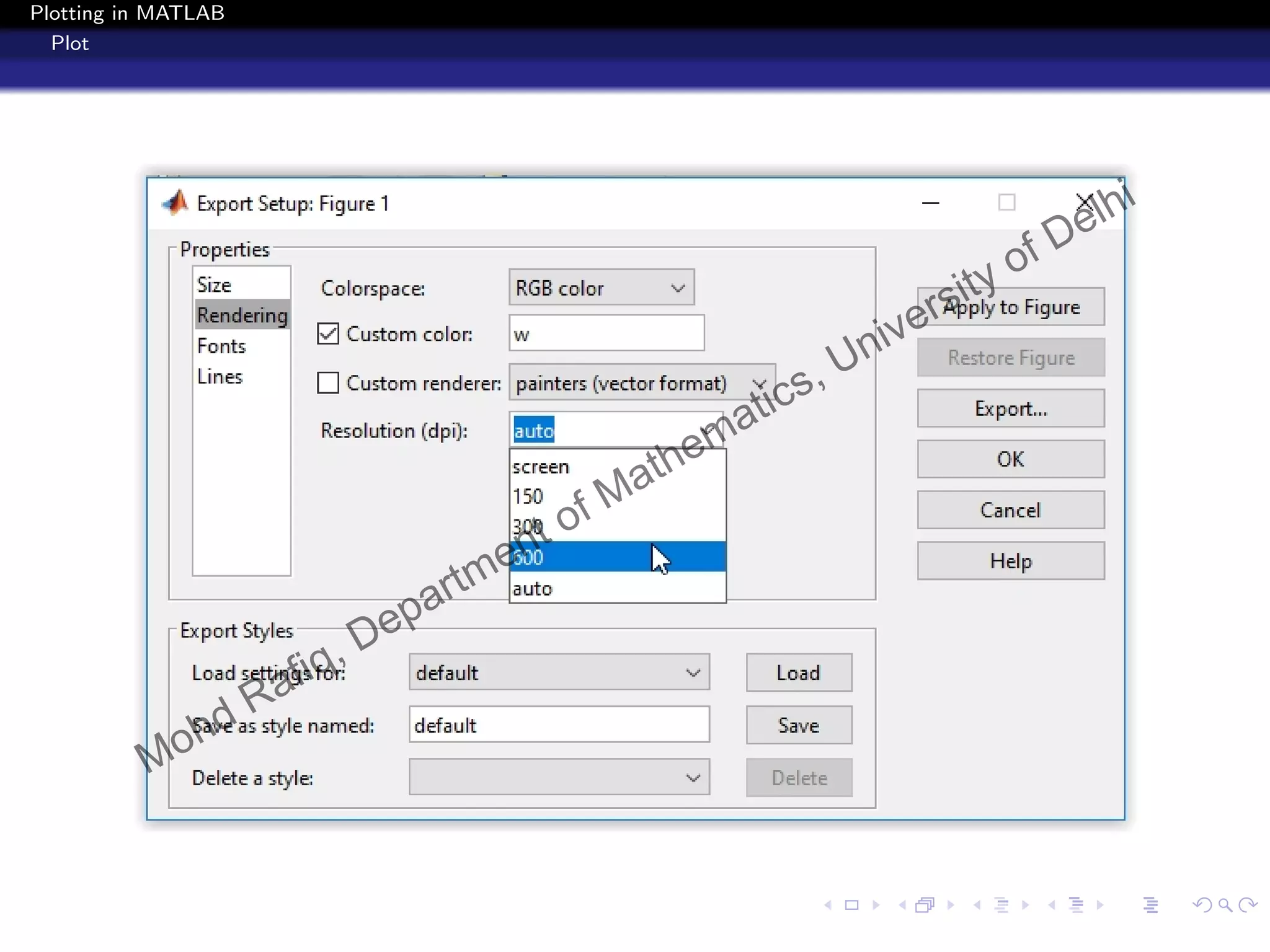The height and width of the screenshot is (952, 1270).
Task: Open the Colorspace RGB color dropdown
Action: click(x=601, y=288)
